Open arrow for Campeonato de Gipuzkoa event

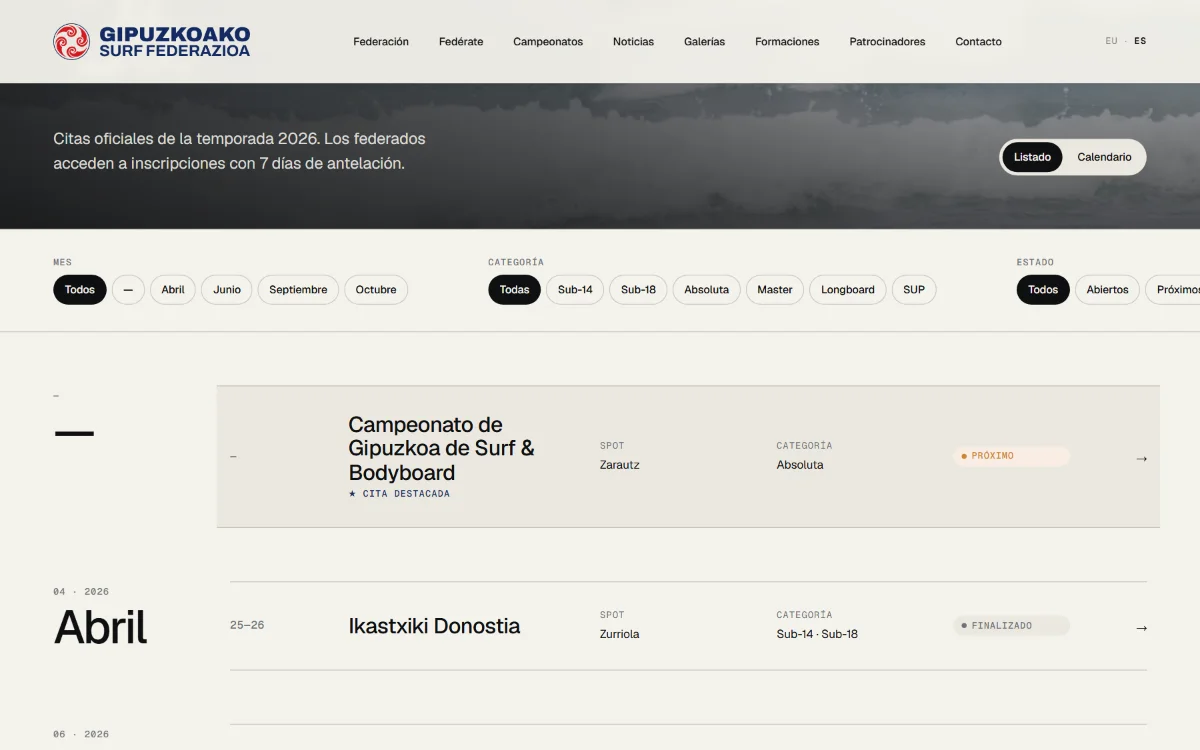1141,459
